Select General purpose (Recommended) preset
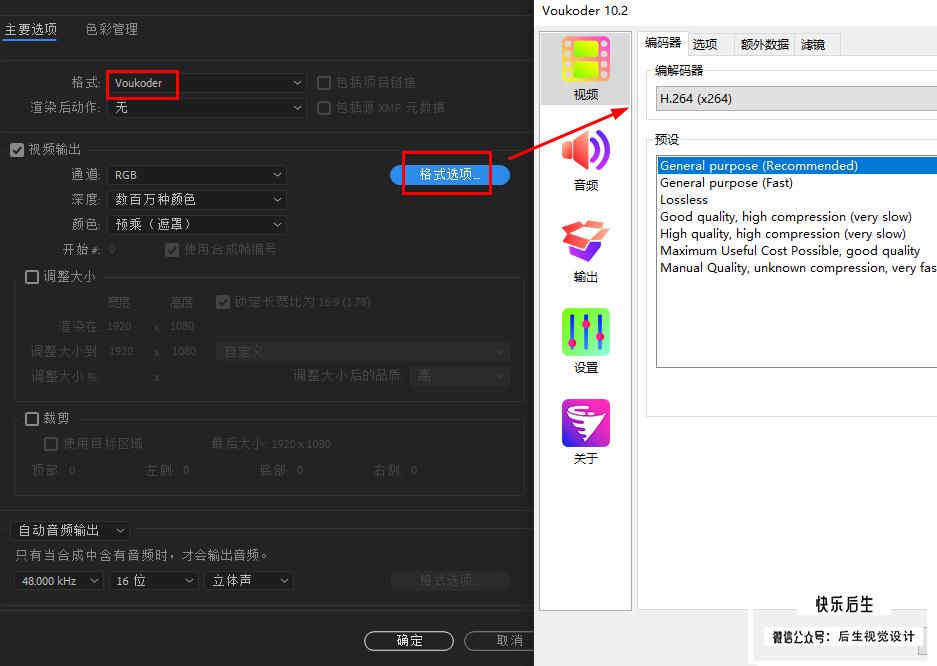937x666 pixels. (797, 165)
